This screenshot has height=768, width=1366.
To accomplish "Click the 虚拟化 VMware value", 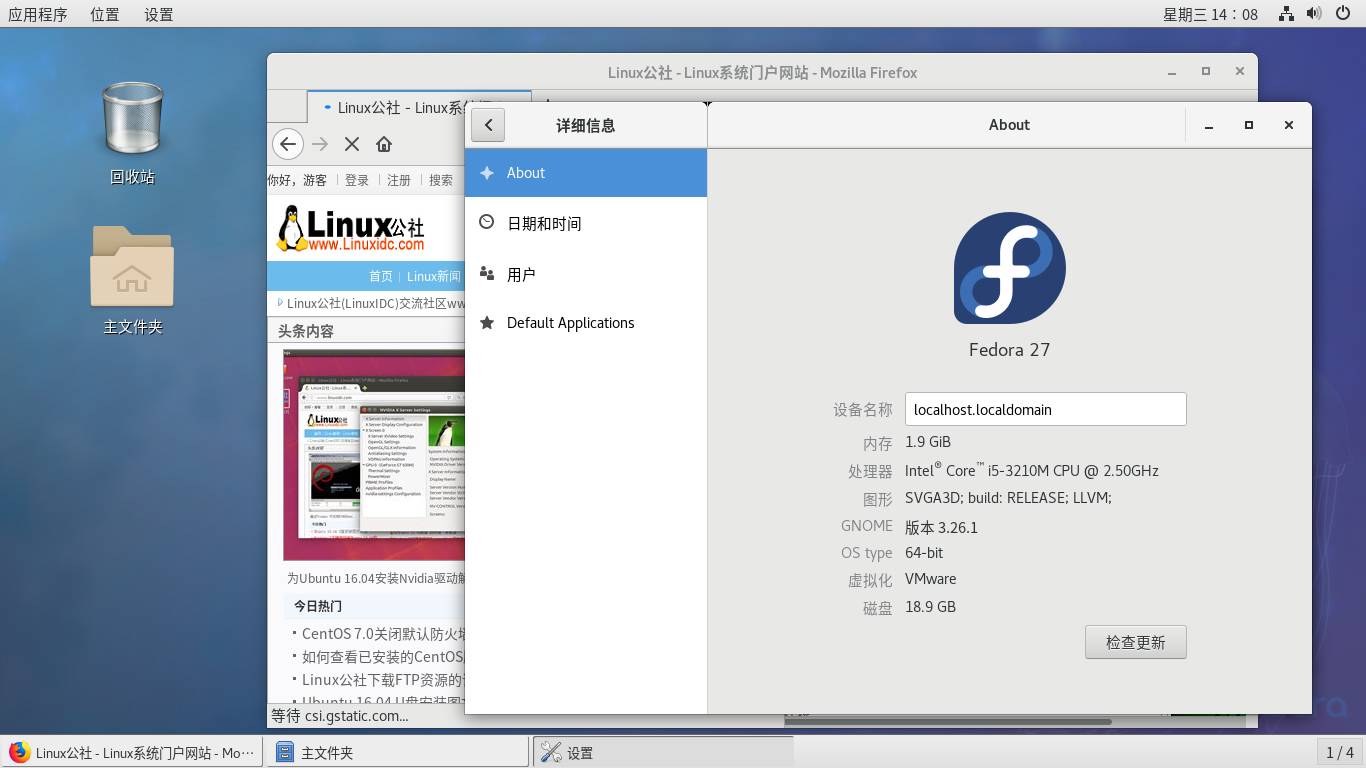I will pos(931,579).
